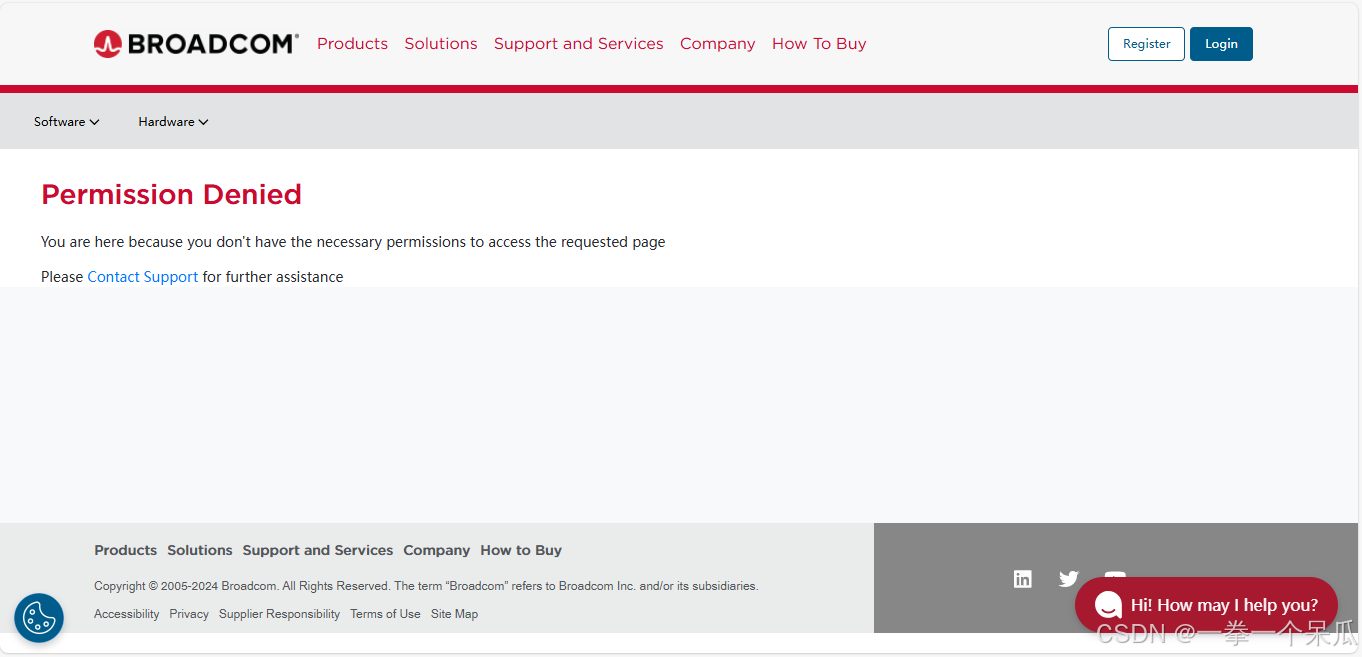Open Broadcom's LinkedIn page icon
Viewport: 1362px width, 657px height.
point(1022,579)
